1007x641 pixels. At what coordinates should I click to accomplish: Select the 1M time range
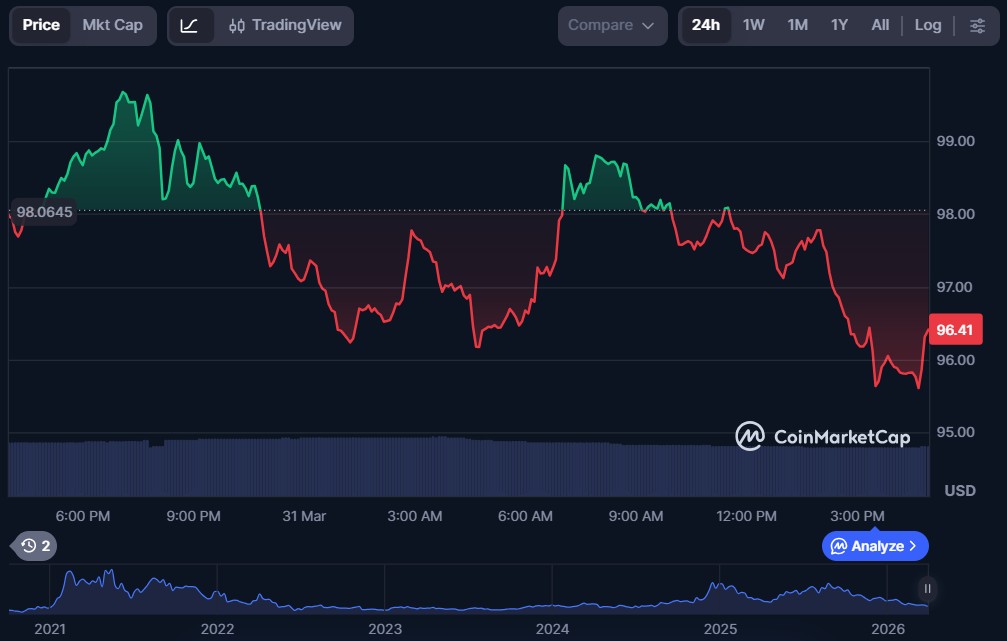pyautogui.click(x=797, y=25)
